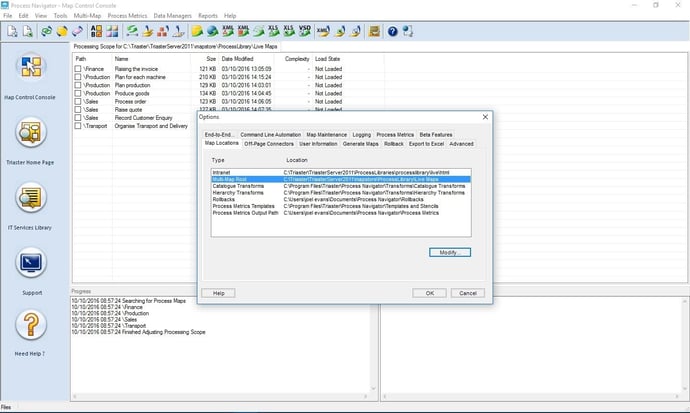This screenshot has width=690, height=413.
Task: Click the Need Help question mark sidebar icon
Action: [31, 325]
